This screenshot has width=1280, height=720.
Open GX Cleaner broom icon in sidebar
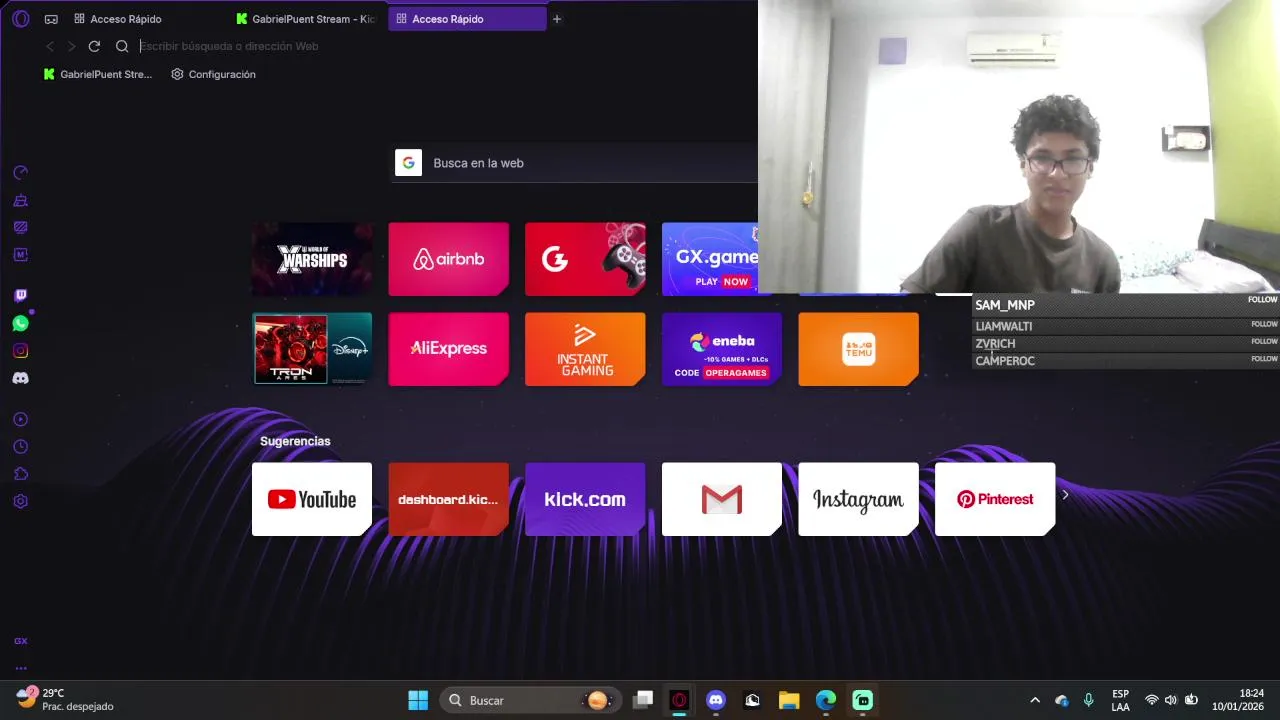tap(20, 200)
